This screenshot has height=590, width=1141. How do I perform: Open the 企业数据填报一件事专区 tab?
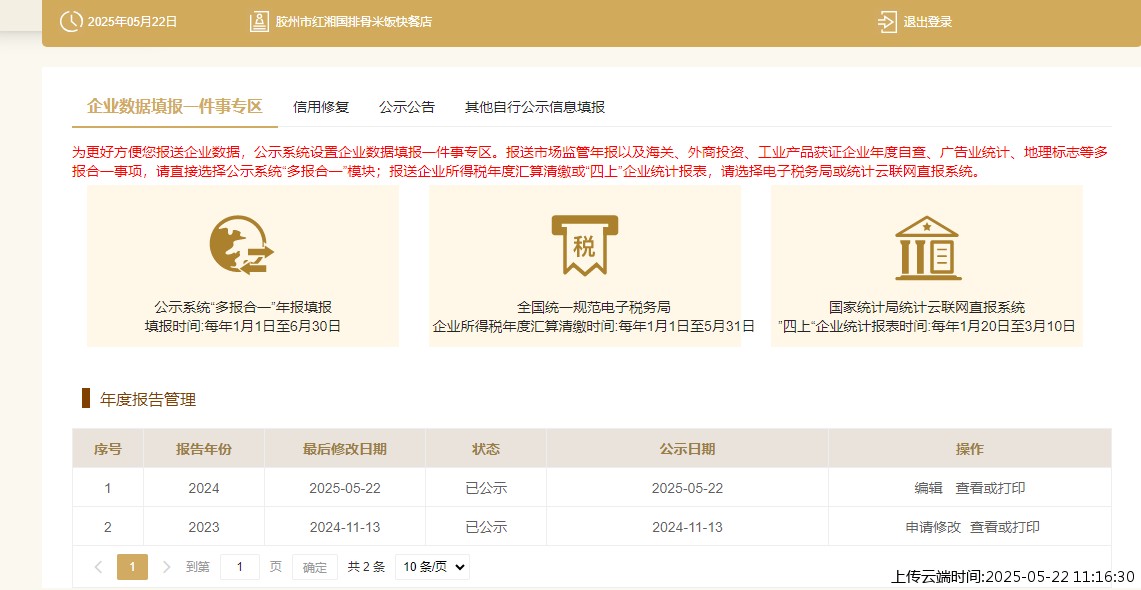pyautogui.click(x=175, y=106)
